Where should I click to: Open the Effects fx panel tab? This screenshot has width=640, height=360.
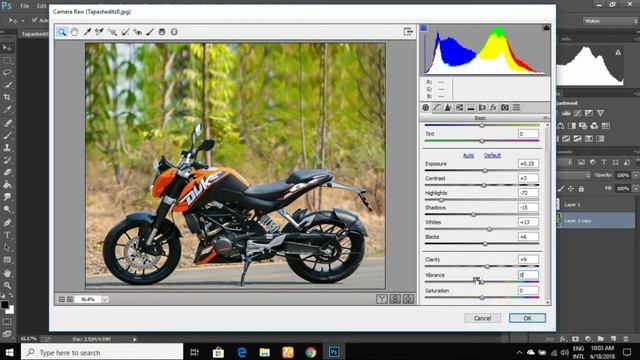click(x=493, y=108)
